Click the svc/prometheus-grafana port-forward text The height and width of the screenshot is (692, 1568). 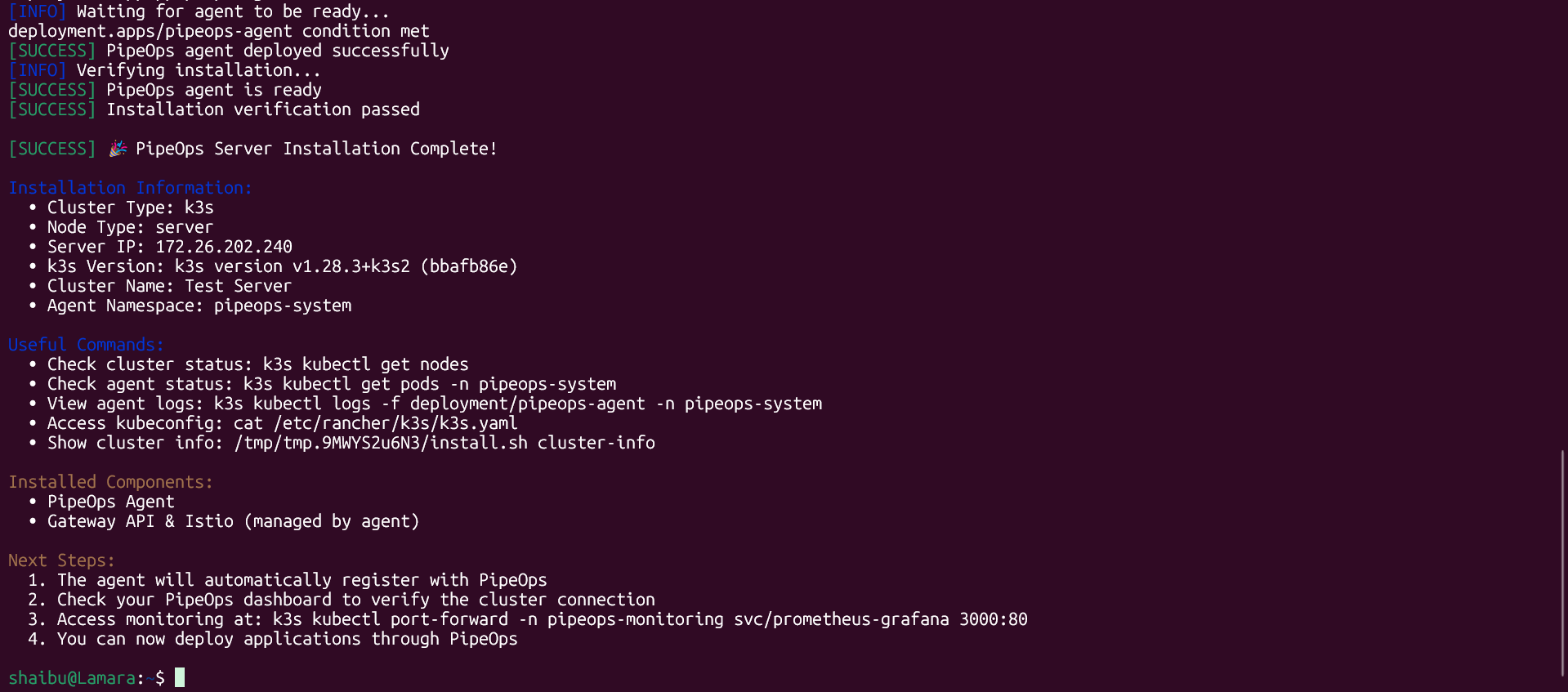[x=842, y=619]
